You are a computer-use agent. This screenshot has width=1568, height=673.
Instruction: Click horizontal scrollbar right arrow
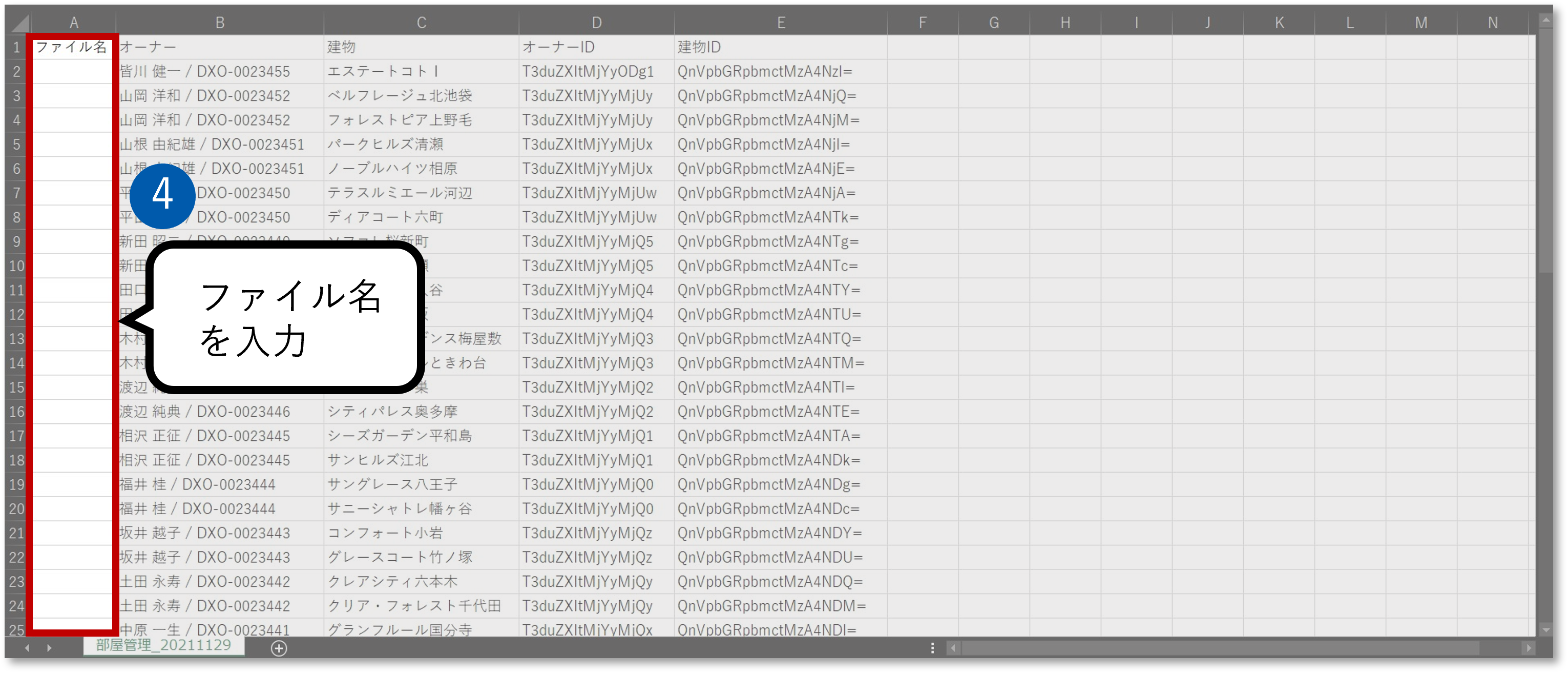pos(1528,648)
